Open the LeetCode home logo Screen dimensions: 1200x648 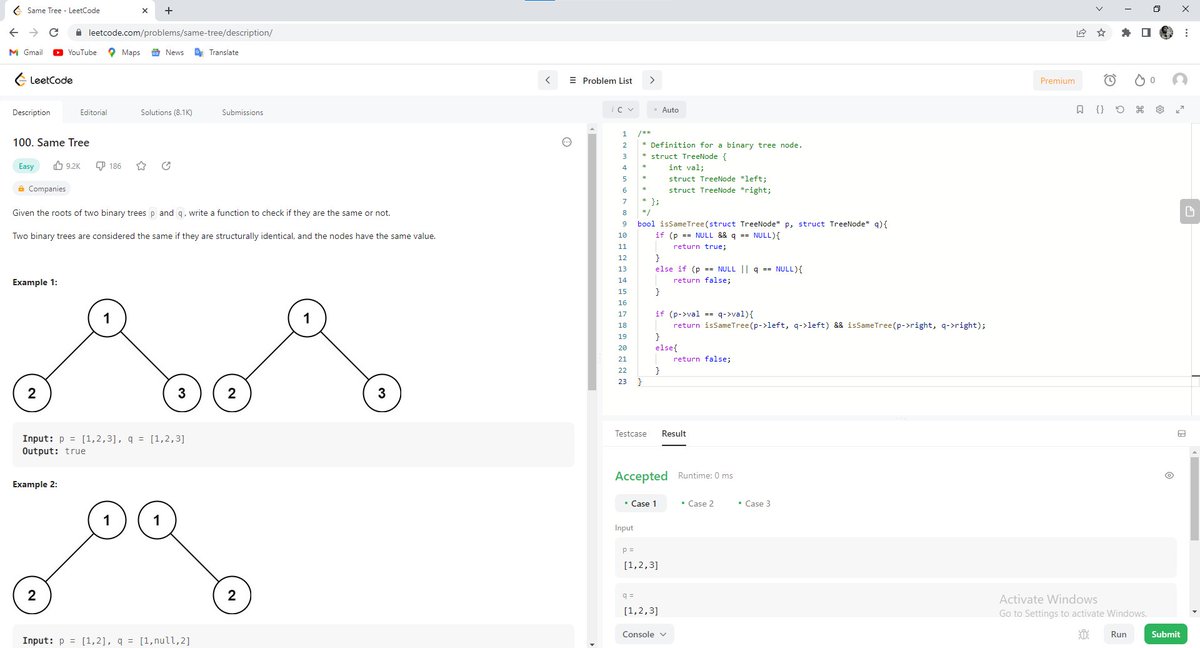(x=43, y=80)
